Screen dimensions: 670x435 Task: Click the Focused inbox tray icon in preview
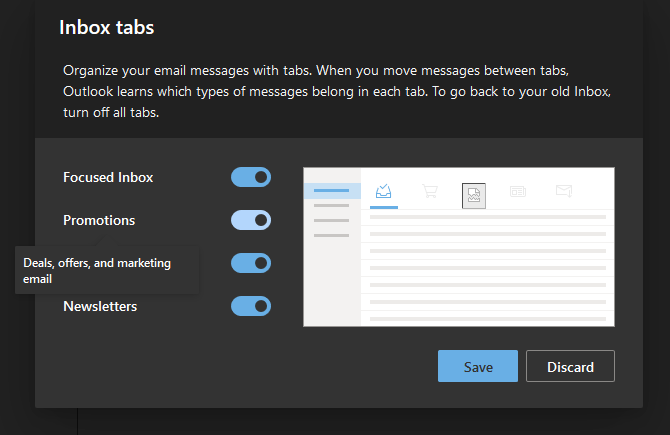383,191
